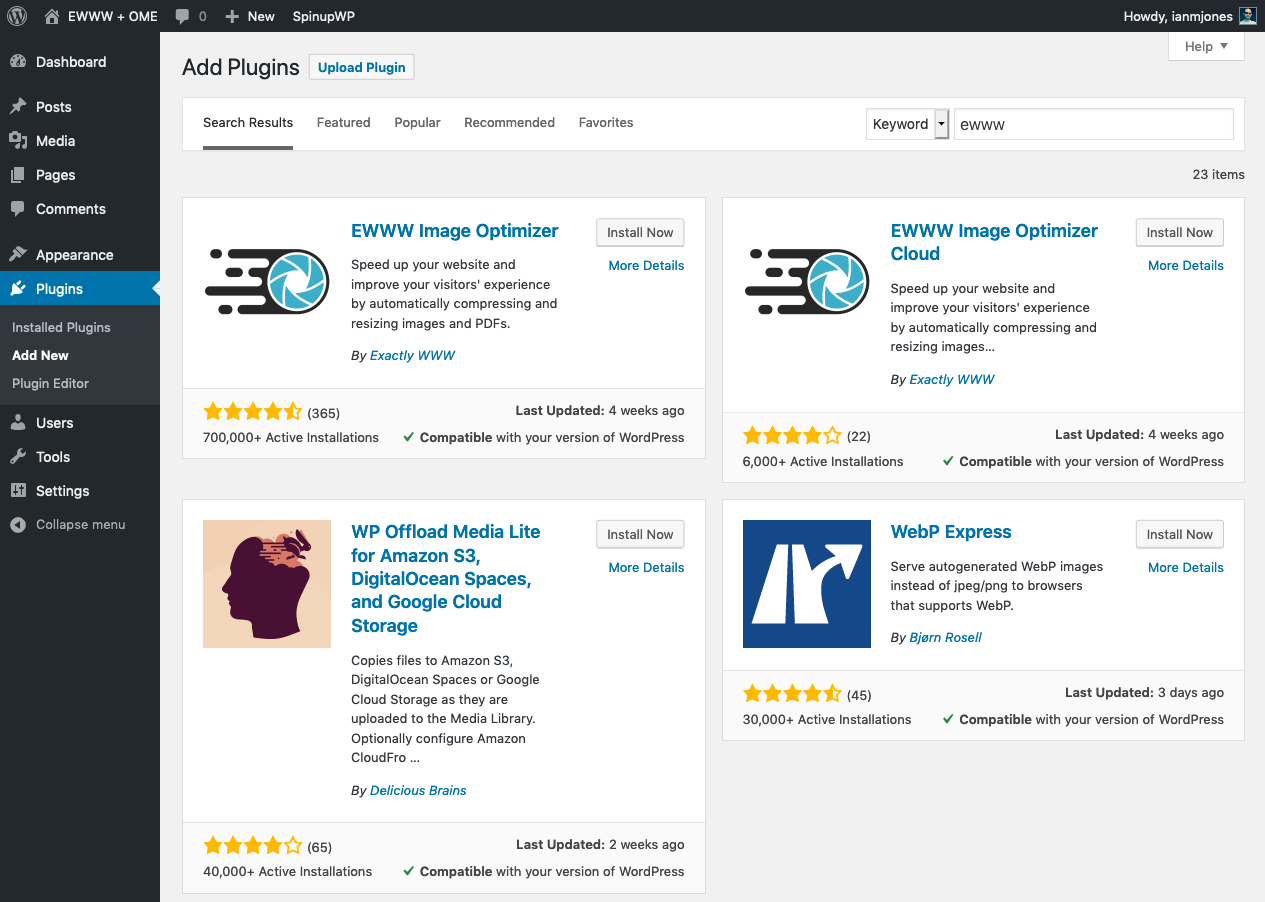This screenshot has height=902, width=1265.
Task: Switch to the Favorites tab
Action: coord(606,123)
